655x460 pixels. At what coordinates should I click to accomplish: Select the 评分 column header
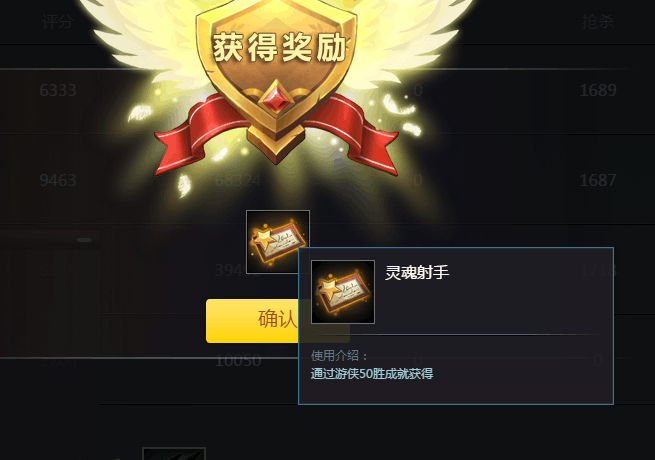(58, 21)
